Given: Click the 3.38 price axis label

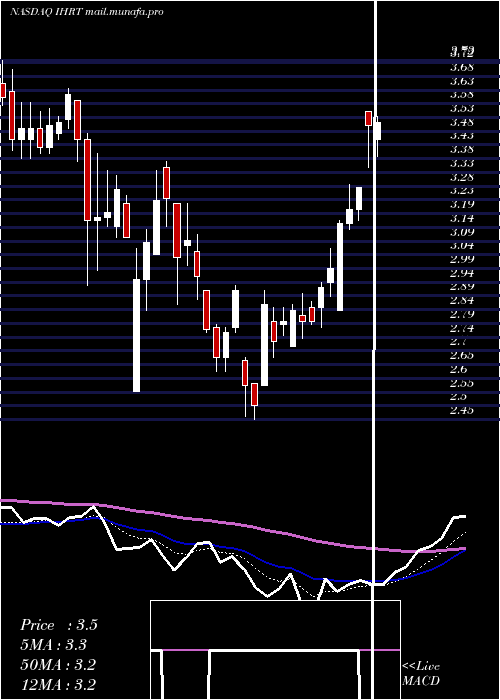Looking at the screenshot, I should click(462, 150).
